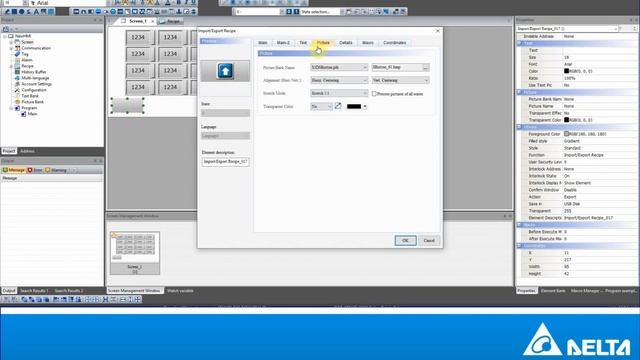
Task: Select Main under Program in the tree
Action: click(32, 114)
